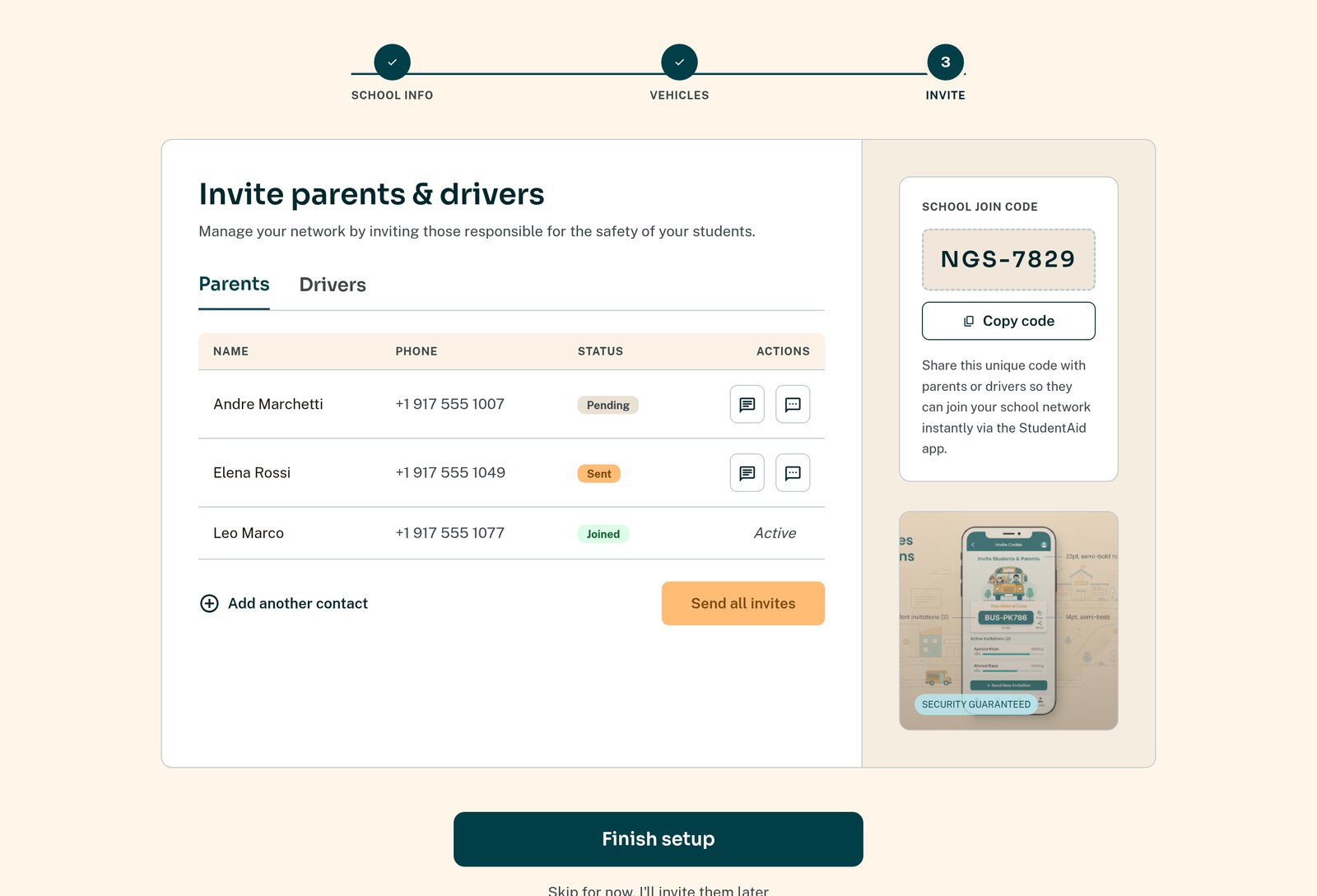Image resolution: width=1317 pixels, height=896 pixels.
Task: Click the plus icon to add contact
Action: 209,603
